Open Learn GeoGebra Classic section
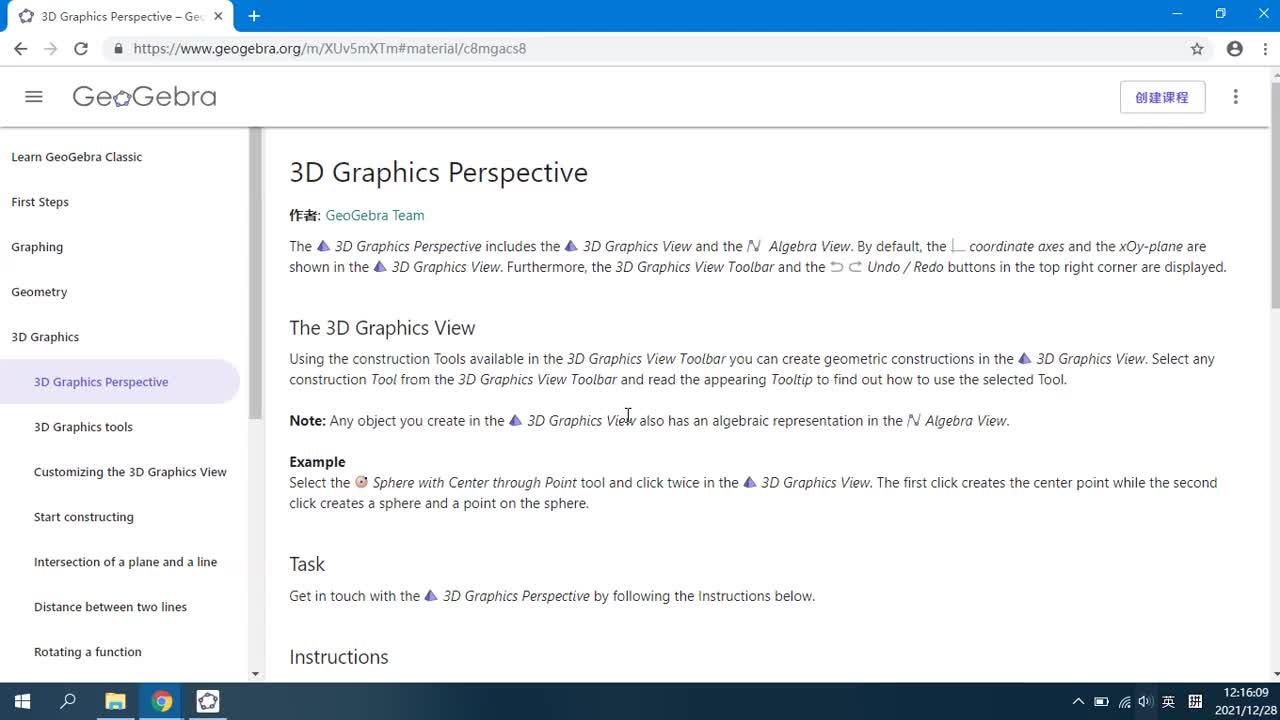This screenshot has width=1280, height=720. coord(76,157)
